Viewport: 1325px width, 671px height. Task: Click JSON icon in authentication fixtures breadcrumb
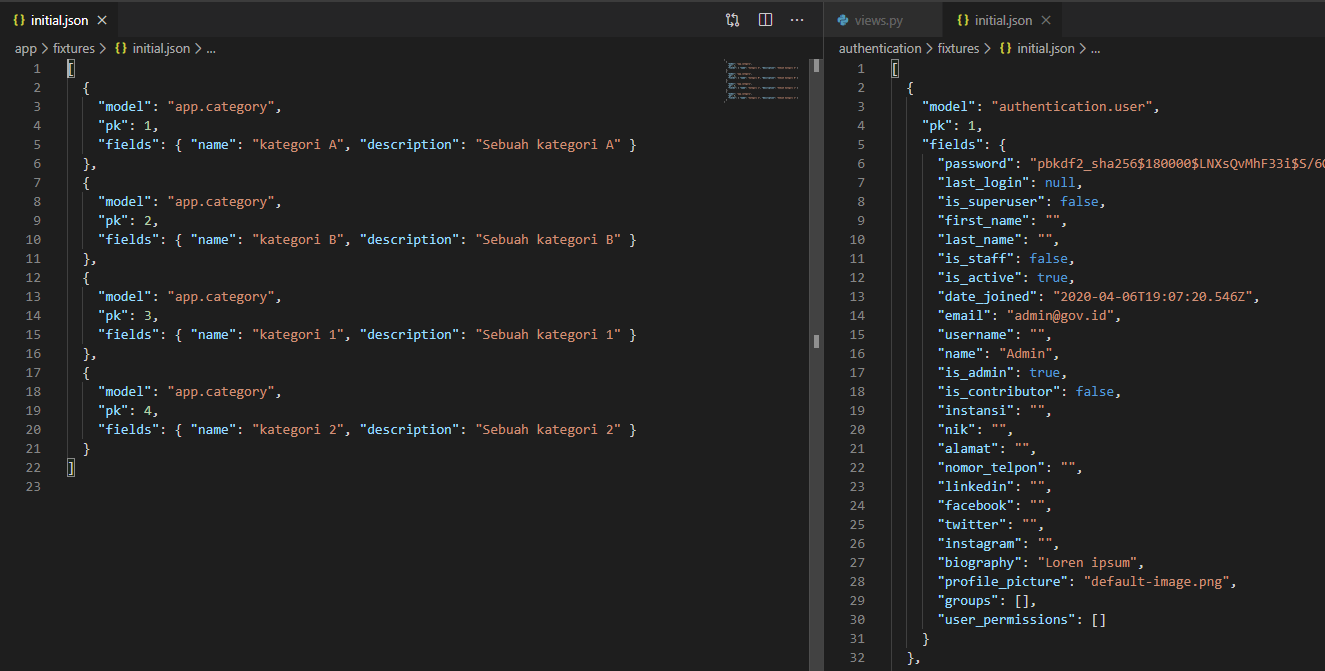click(1005, 48)
